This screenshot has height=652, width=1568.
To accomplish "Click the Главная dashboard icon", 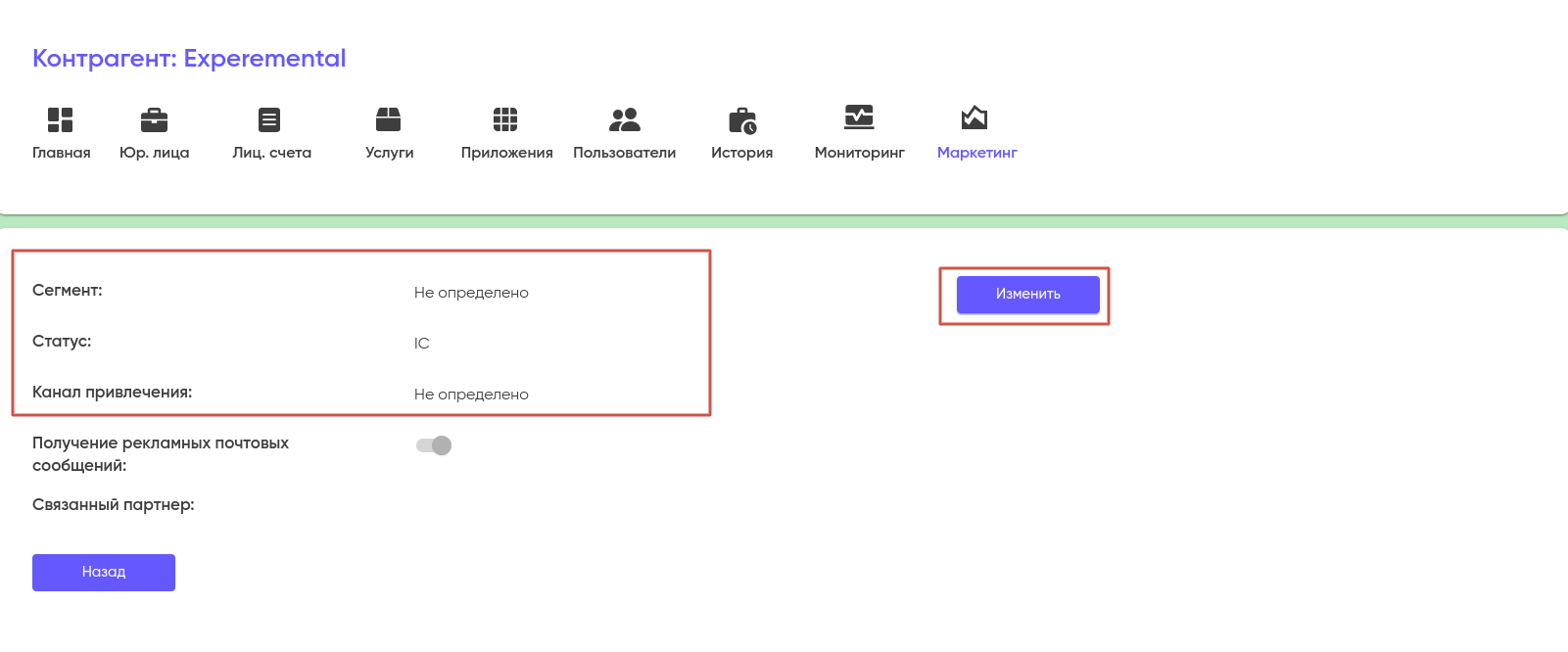I will 61,119.
